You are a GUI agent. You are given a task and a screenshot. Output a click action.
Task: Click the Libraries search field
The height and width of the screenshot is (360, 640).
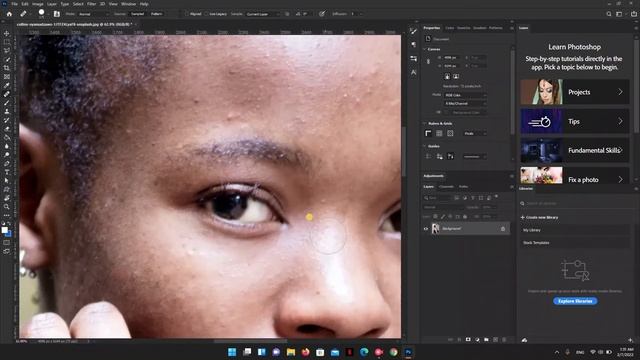[x=575, y=203]
